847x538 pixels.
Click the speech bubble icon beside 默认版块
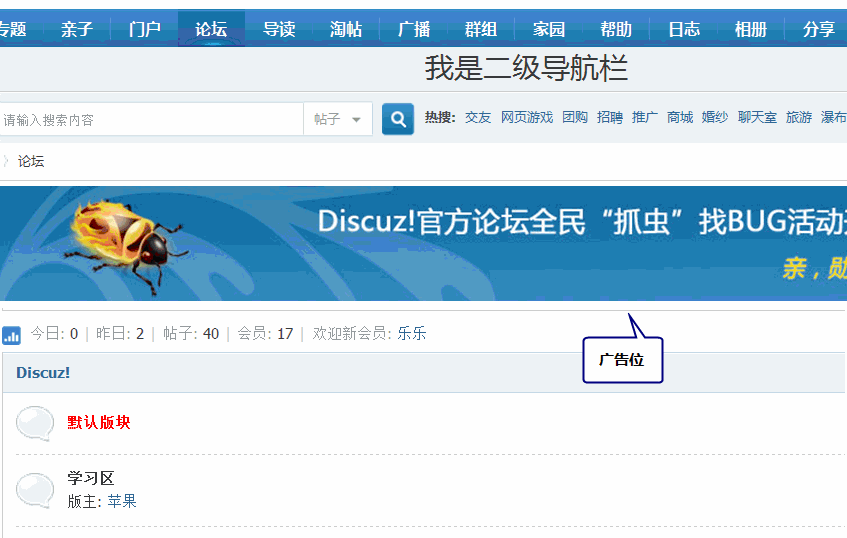[35, 423]
